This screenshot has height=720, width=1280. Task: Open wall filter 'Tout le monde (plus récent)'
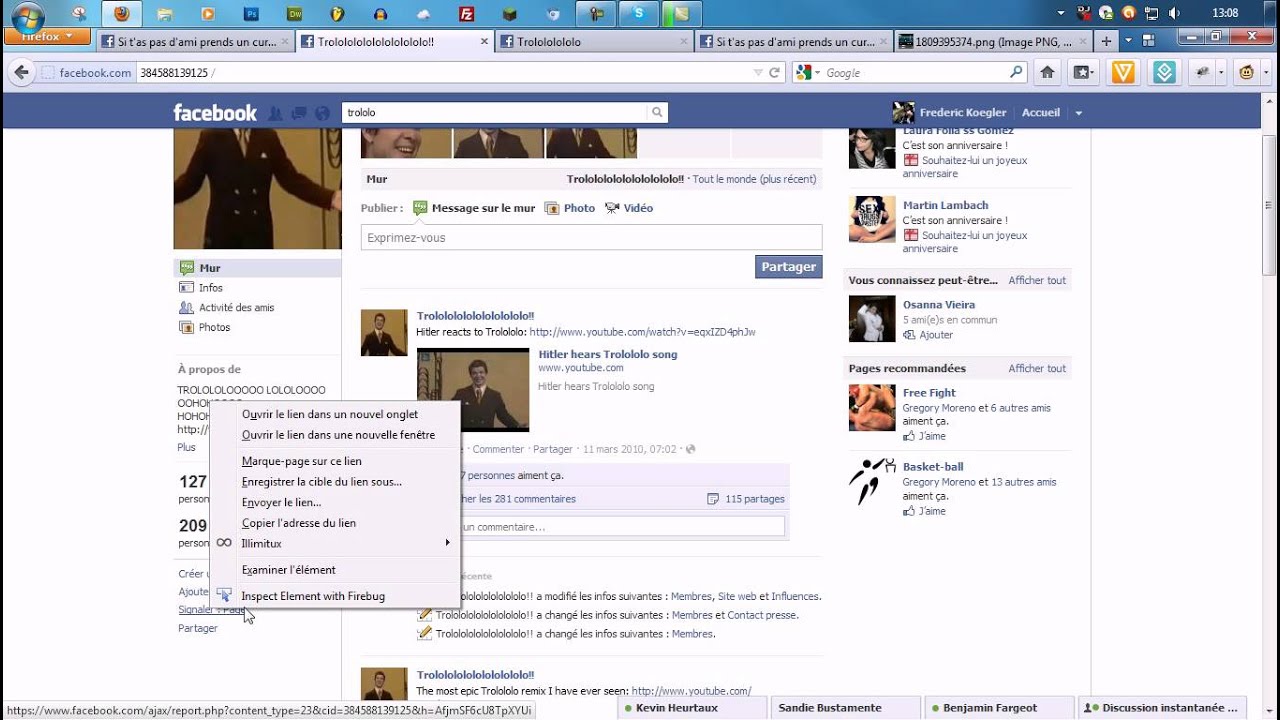tap(754, 179)
